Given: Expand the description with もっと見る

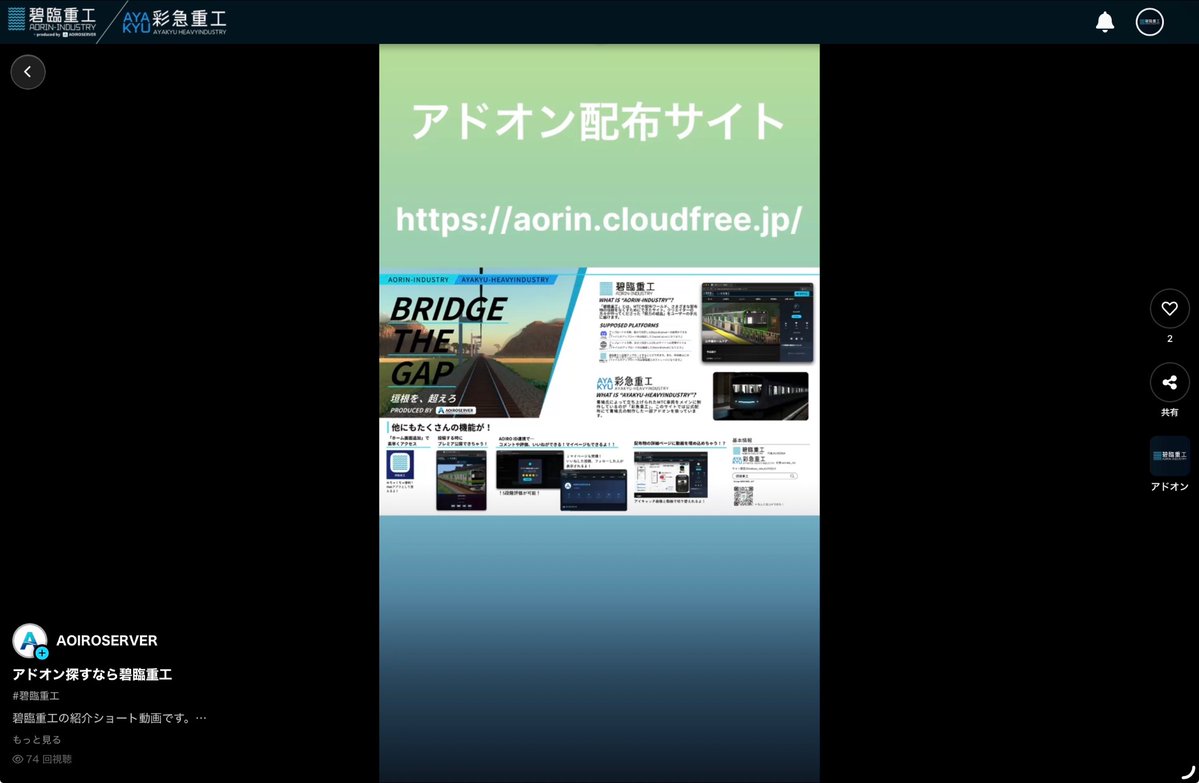Looking at the screenshot, I should pyautogui.click(x=37, y=739).
